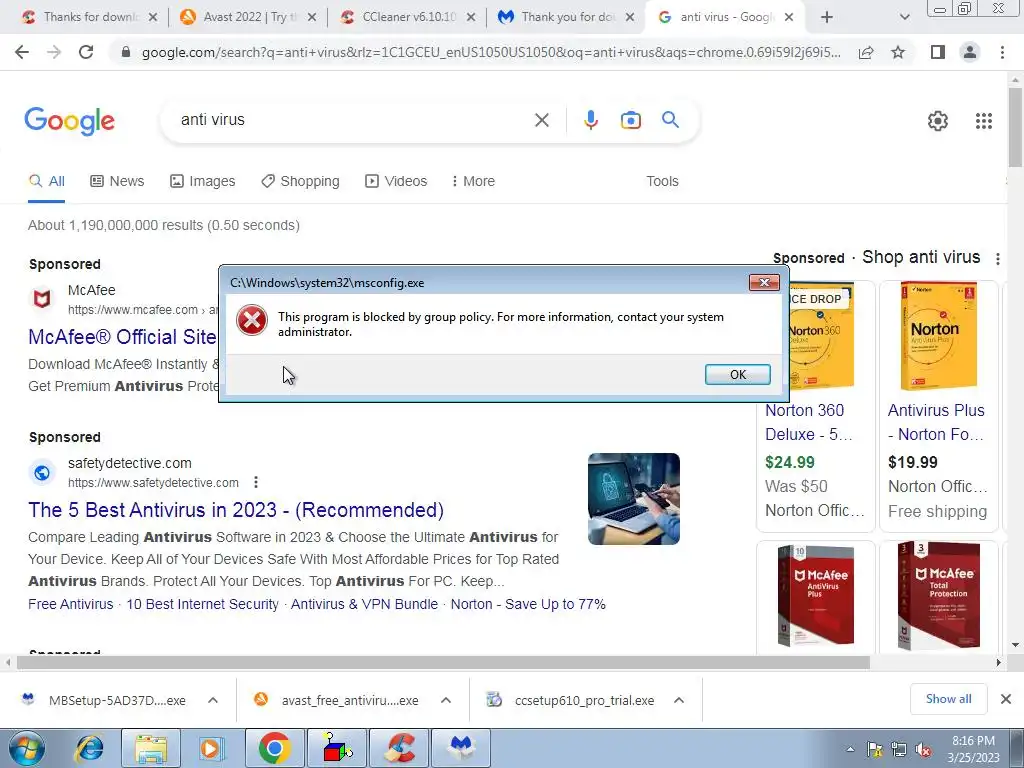Click the vertical page scrollbar
1024x768 pixels.
point(1015,127)
